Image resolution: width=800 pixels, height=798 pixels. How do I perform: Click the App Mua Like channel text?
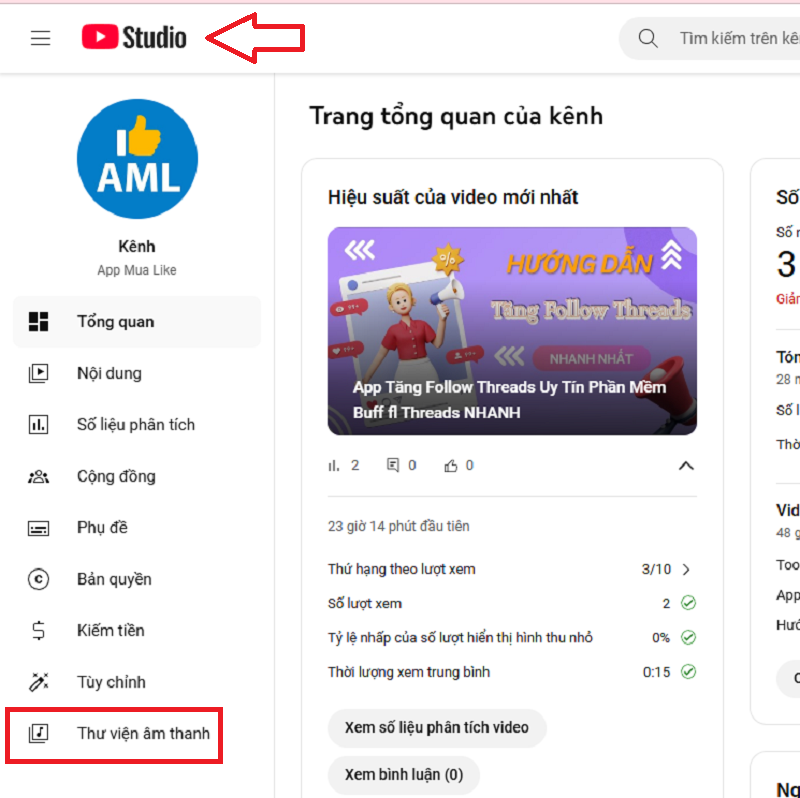137,270
